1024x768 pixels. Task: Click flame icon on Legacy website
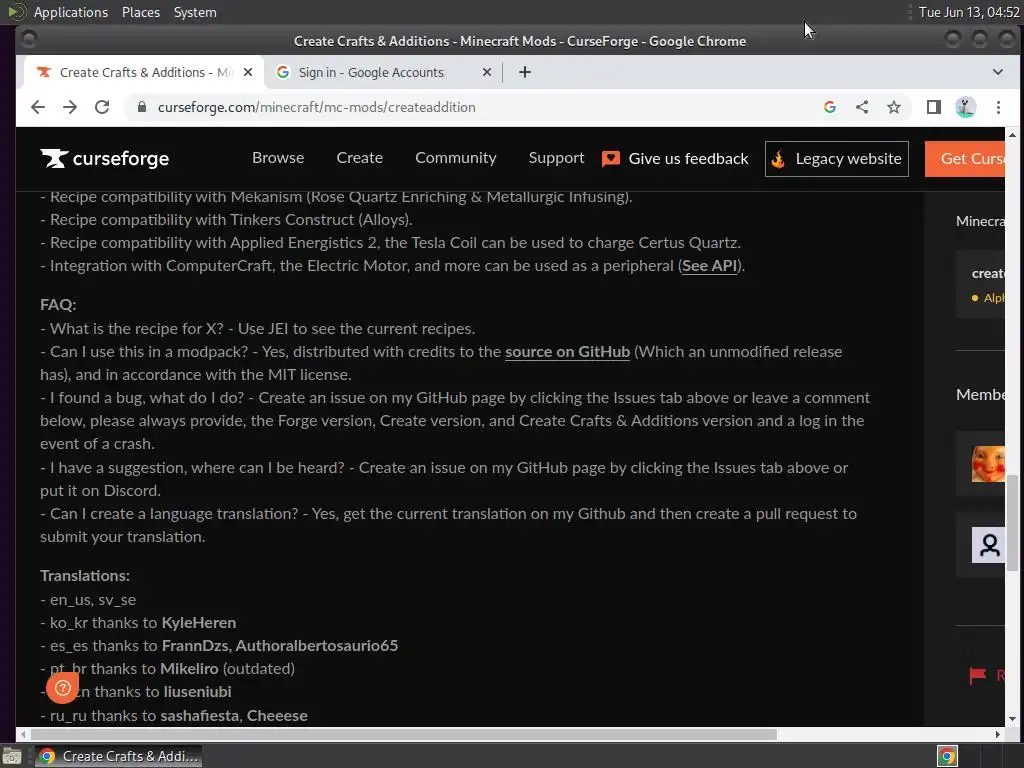(x=778, y=159)
